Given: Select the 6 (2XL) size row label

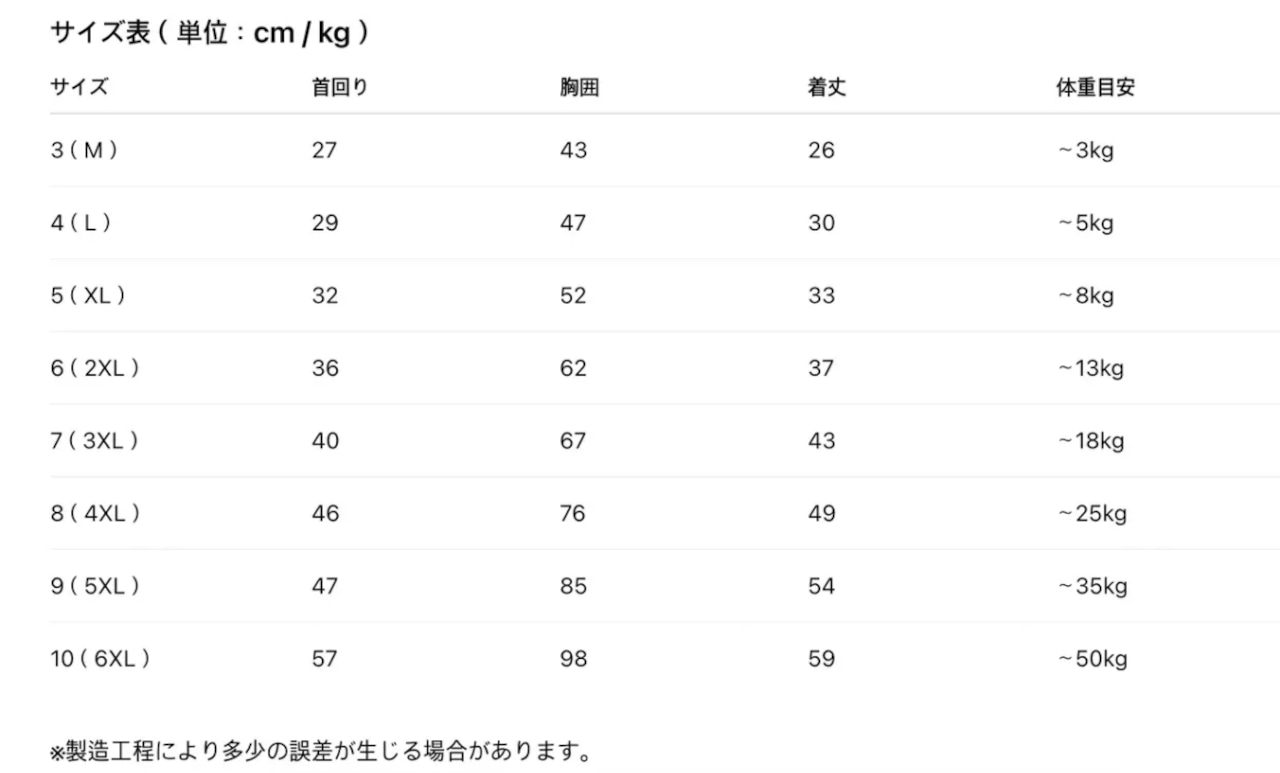Looking at the screenshot, I should pyautogui.click(x=95, y=368).
